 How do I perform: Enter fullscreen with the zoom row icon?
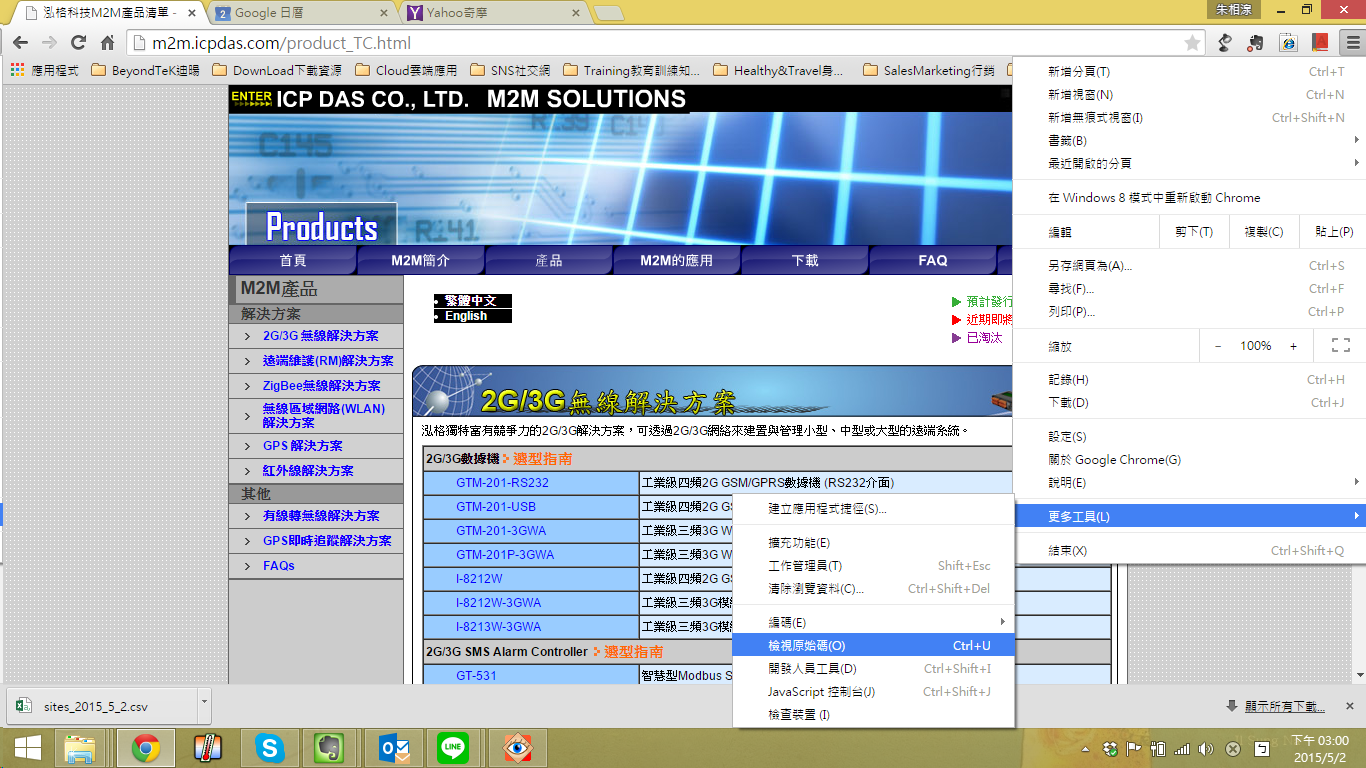click(x=1341, y=345)
